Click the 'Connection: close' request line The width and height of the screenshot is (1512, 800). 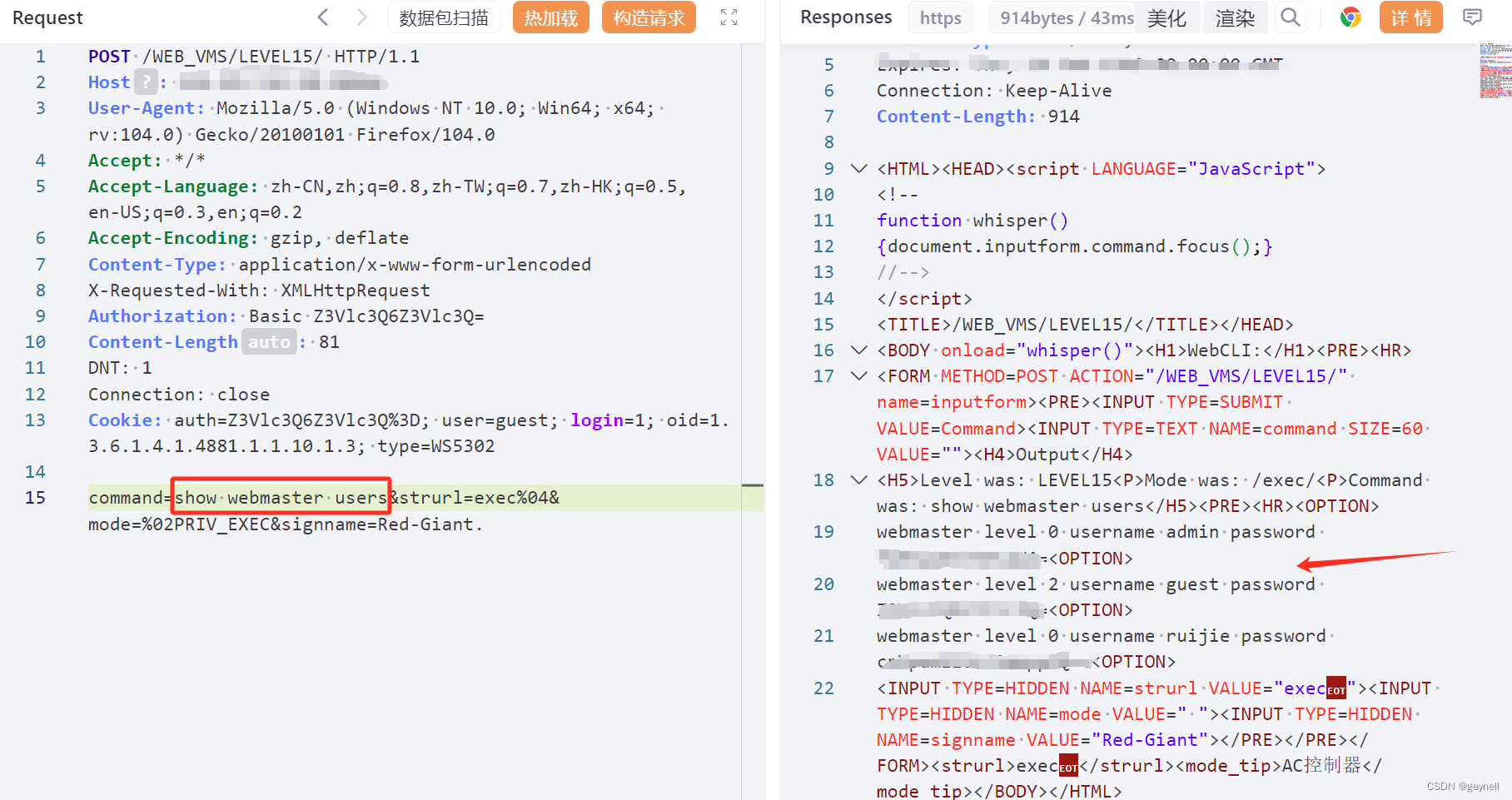[x=179, y=394]
